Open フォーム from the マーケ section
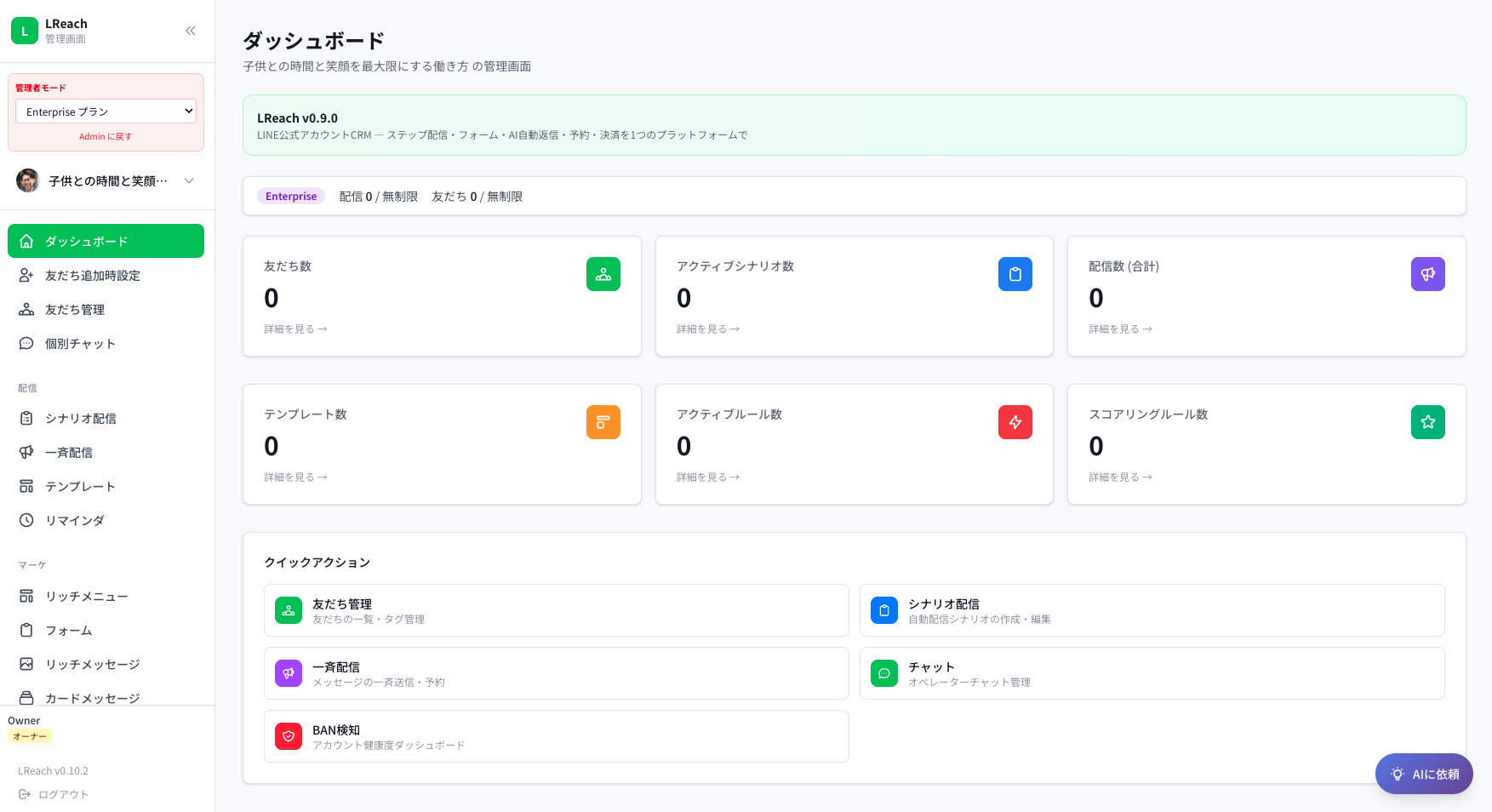The image size is (1492, 812). (68, 630)
